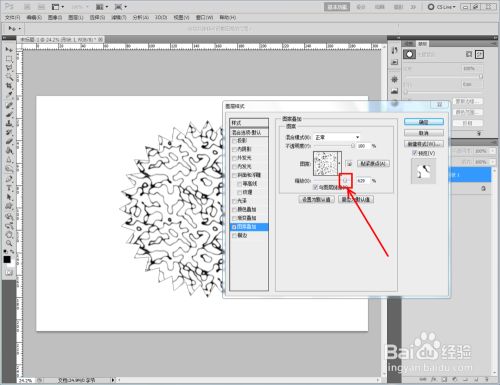Enable the 斜面和浮雕 (Bevel and Emboss) checkbox
The height and width of the screenshot is (385, 500).
pos(234,175)
